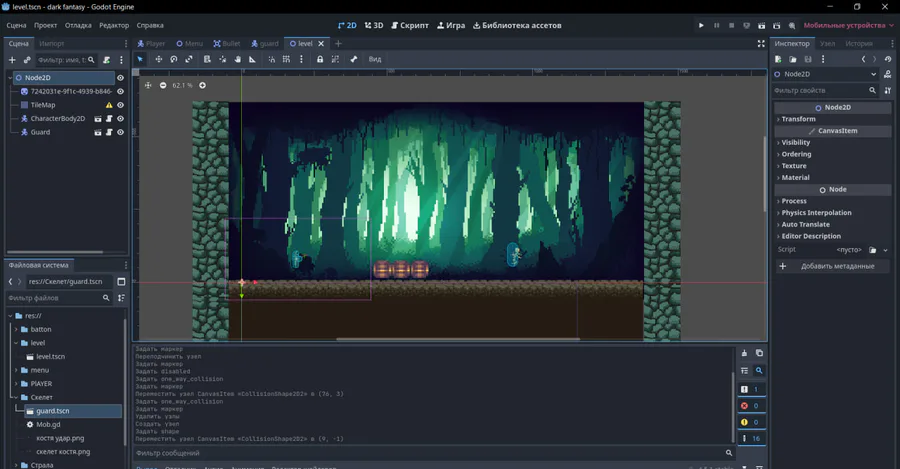Screen dimensions: 900x469
Task: Click the Добавить метаданные button
Action: (x=832, y=266)
